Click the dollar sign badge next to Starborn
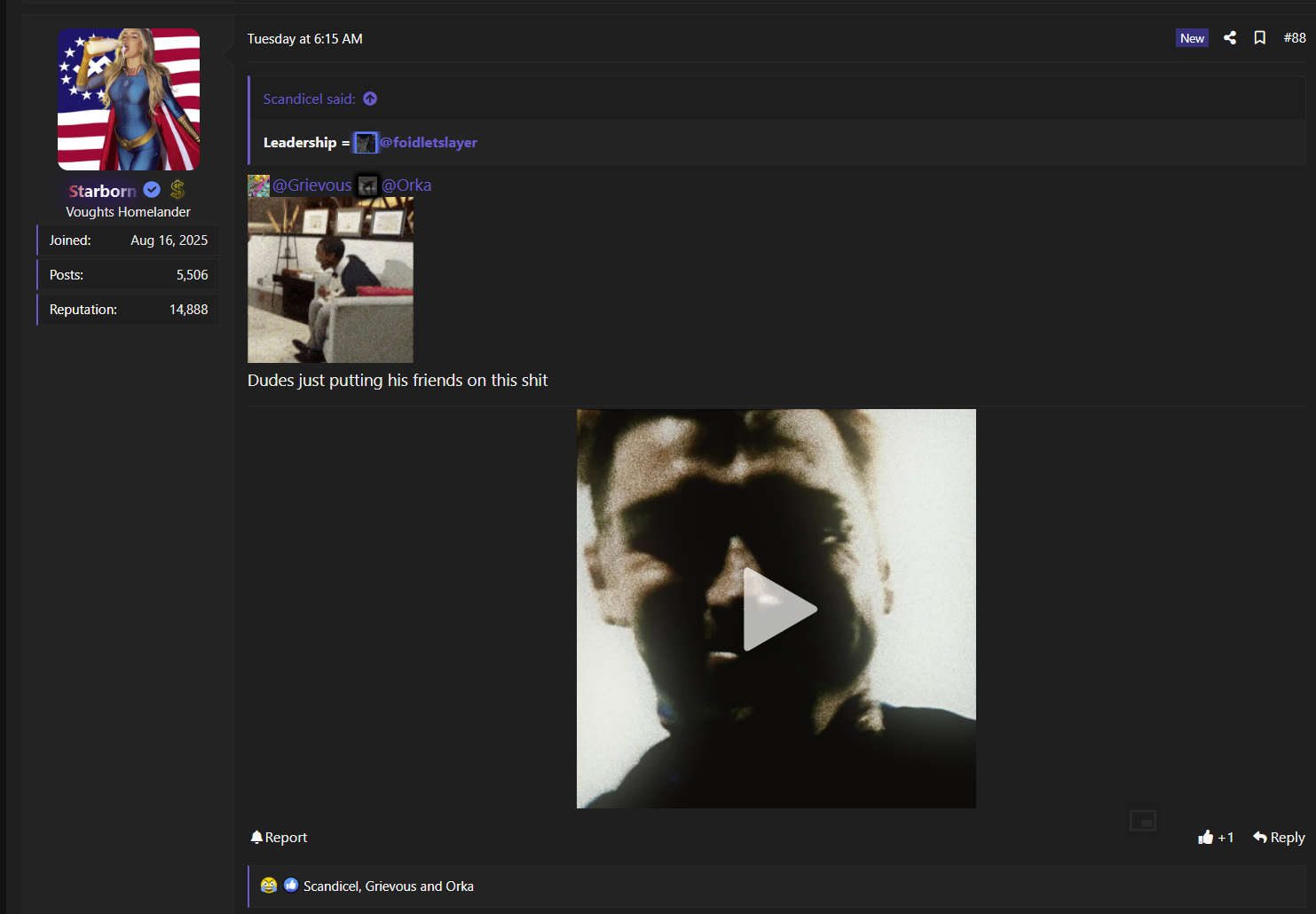The width and height of the screenshot is (1316, 914). click(177, 189)
